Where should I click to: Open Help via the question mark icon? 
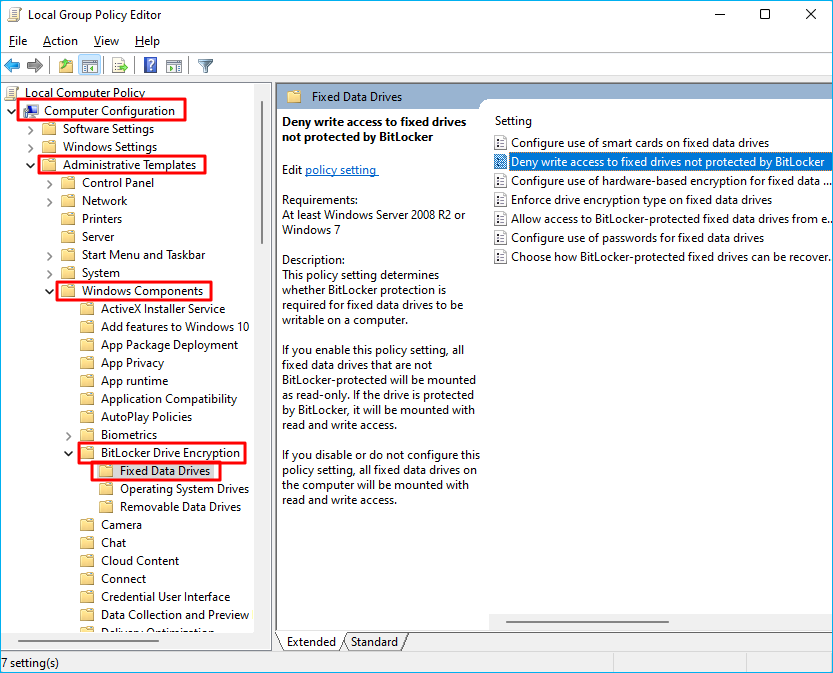(150, 66)
